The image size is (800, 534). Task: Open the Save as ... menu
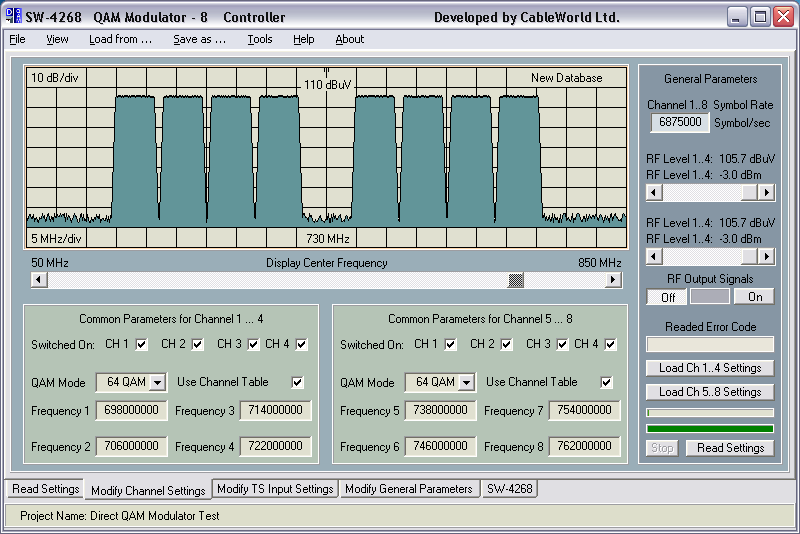pyautogui.click(x=199, y=39)
